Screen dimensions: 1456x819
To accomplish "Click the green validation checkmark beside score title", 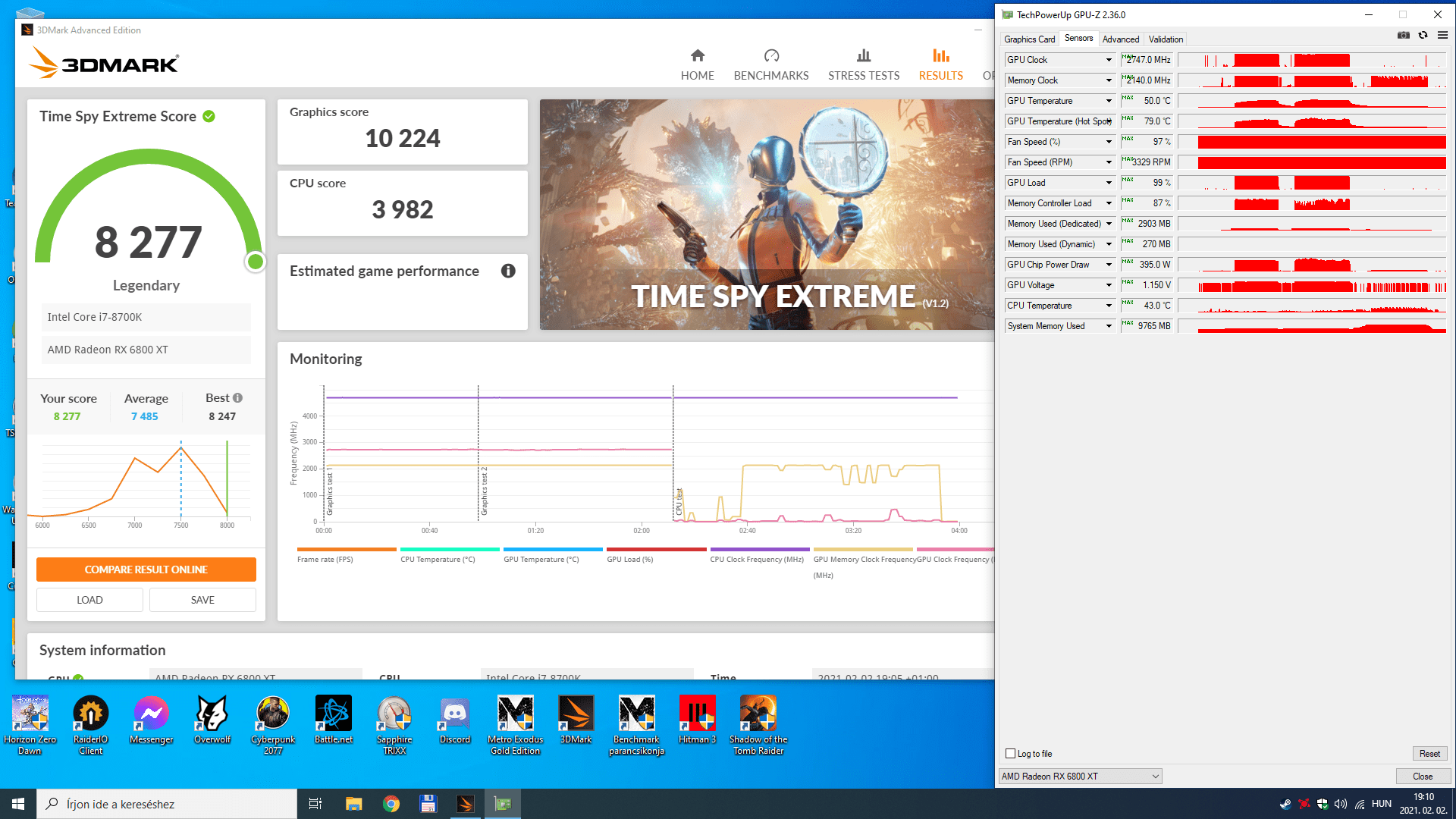I will (209, 116).
